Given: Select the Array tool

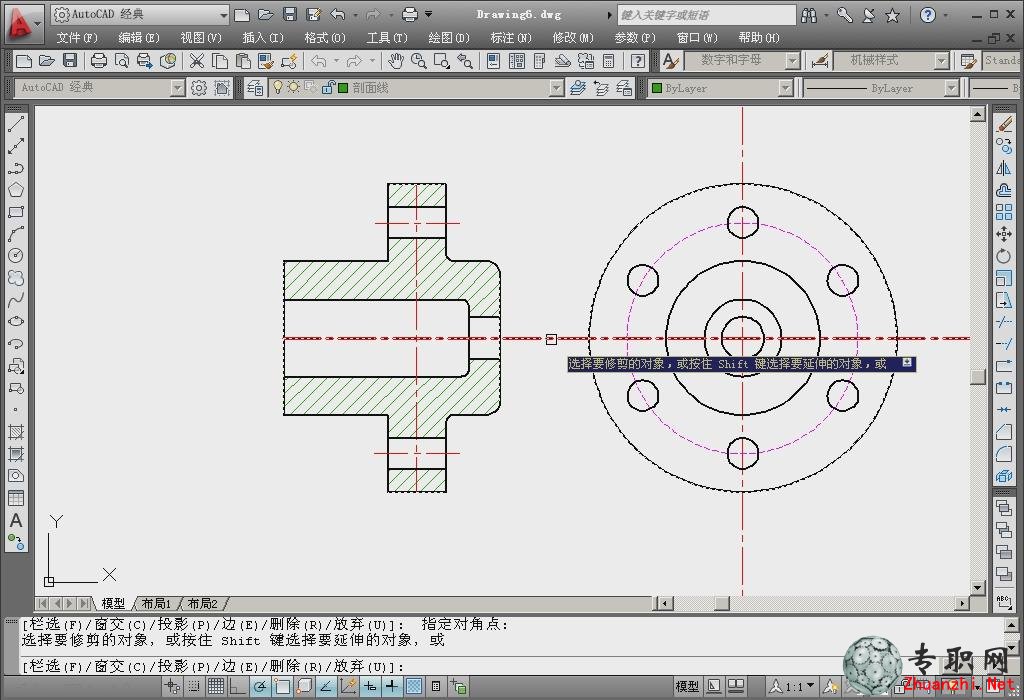Looking at the screenshot, I should click(1004, 212).
